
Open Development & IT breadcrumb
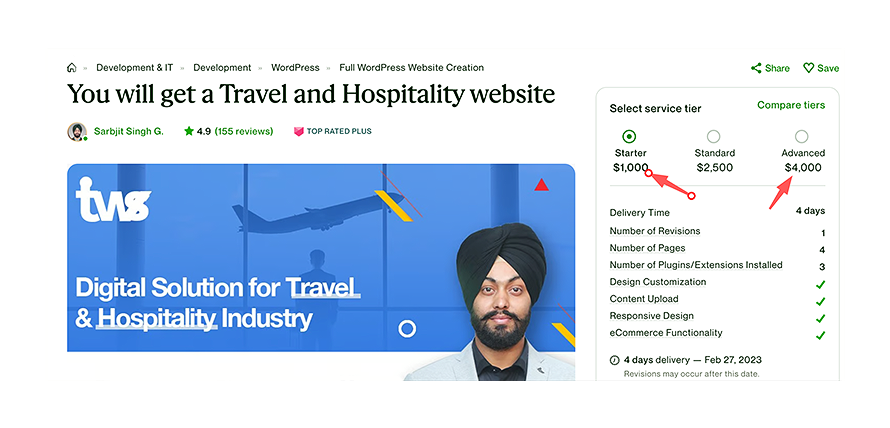[x=135, y=68]
